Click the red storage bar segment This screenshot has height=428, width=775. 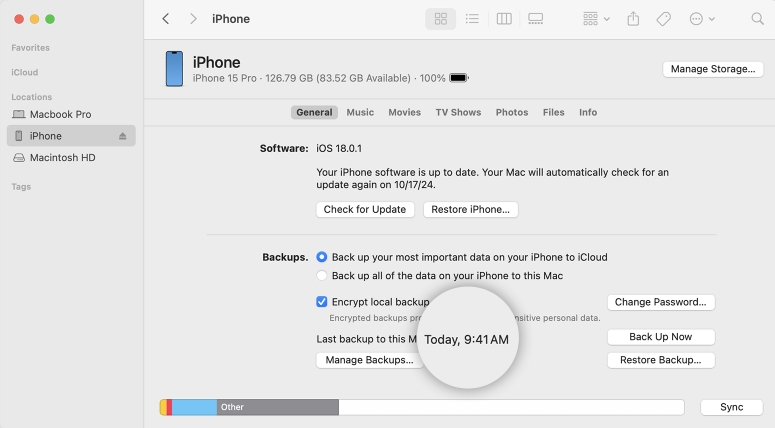(170, 407)
